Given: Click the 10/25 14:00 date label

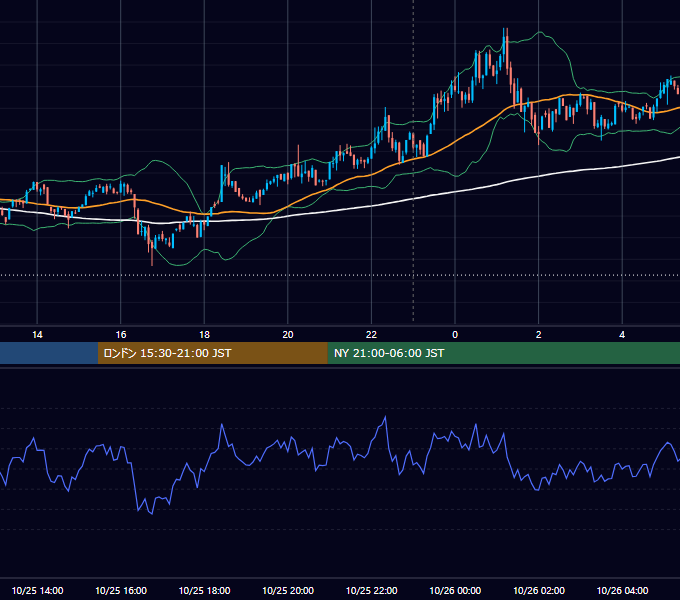Looking at the screenshot, I should pyautogui.click(x=37, y=590).
